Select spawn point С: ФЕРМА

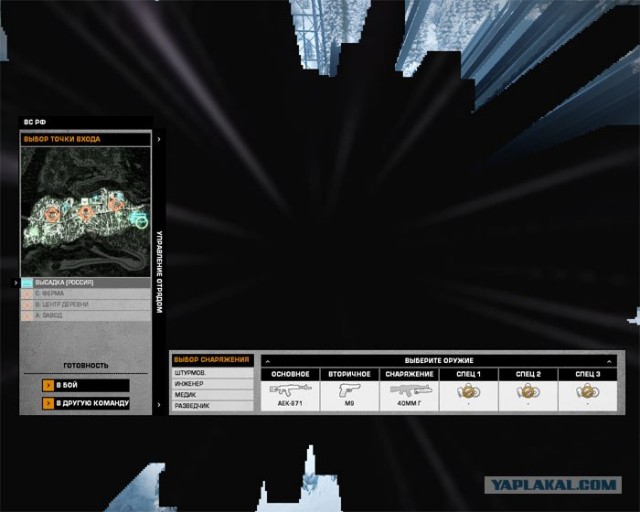coord(86,294)
